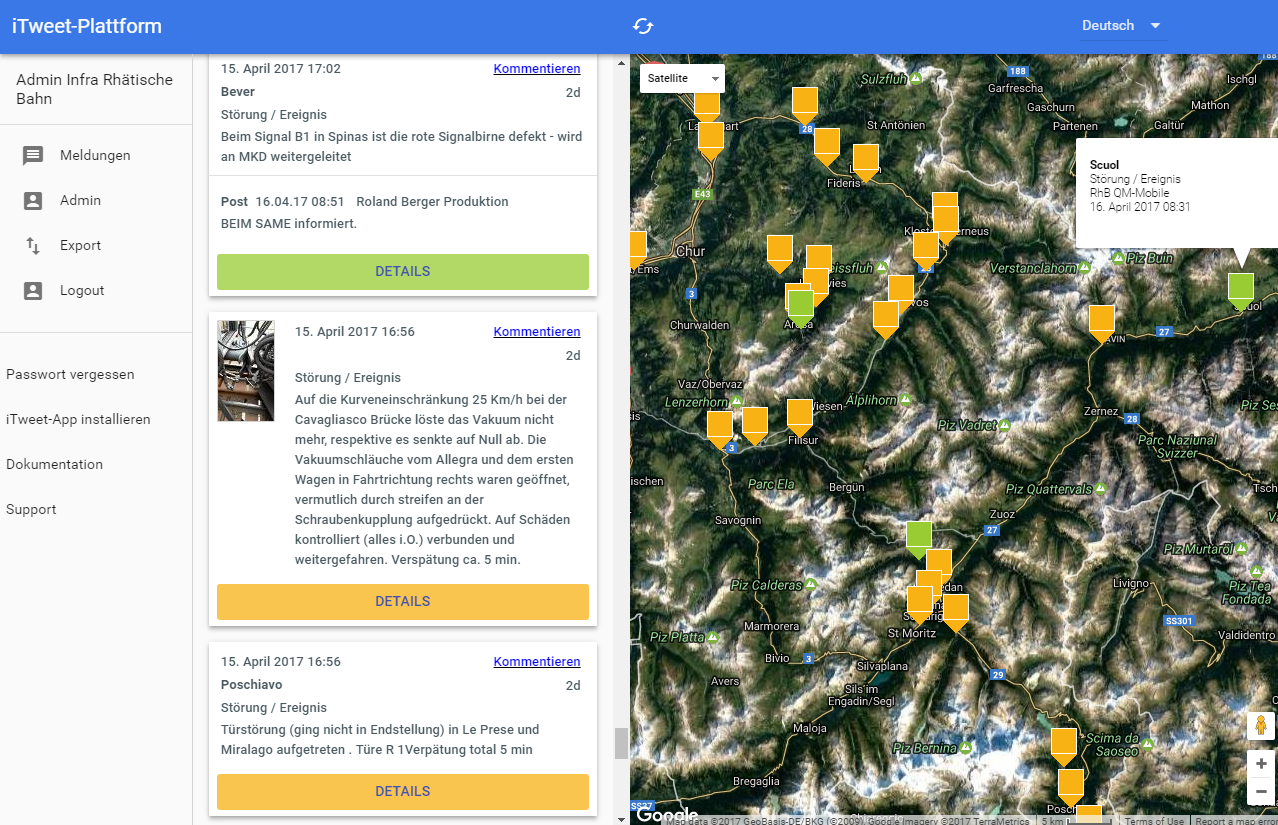Zoom out on the map

(1261, 791)
